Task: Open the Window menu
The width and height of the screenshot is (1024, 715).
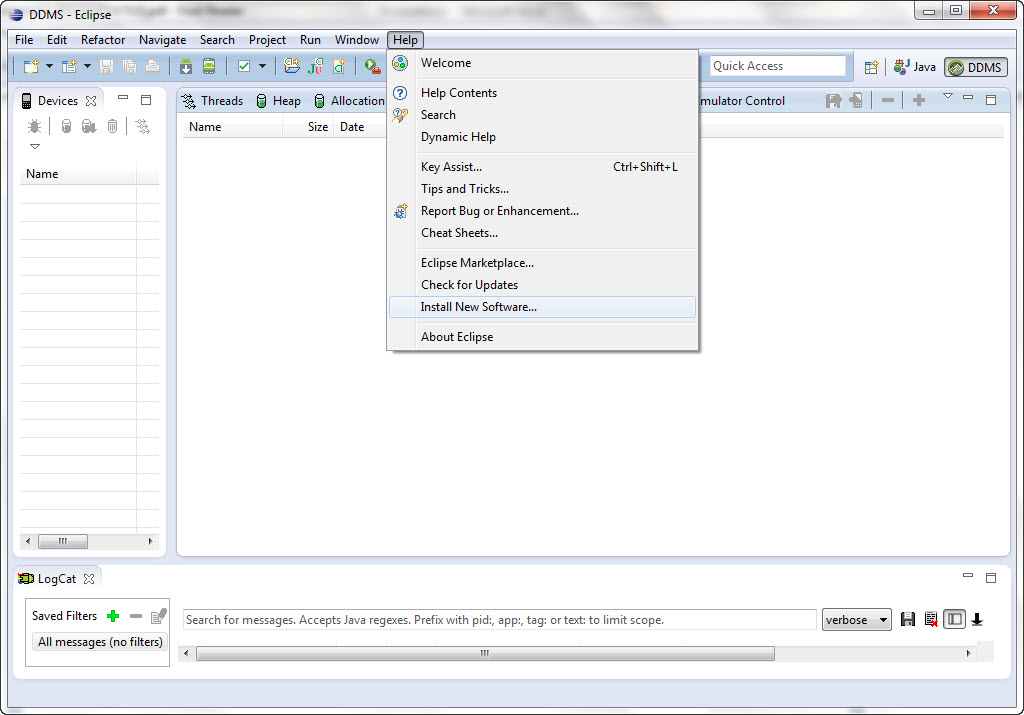Action: pyautogui.click(x=357, y=40)
